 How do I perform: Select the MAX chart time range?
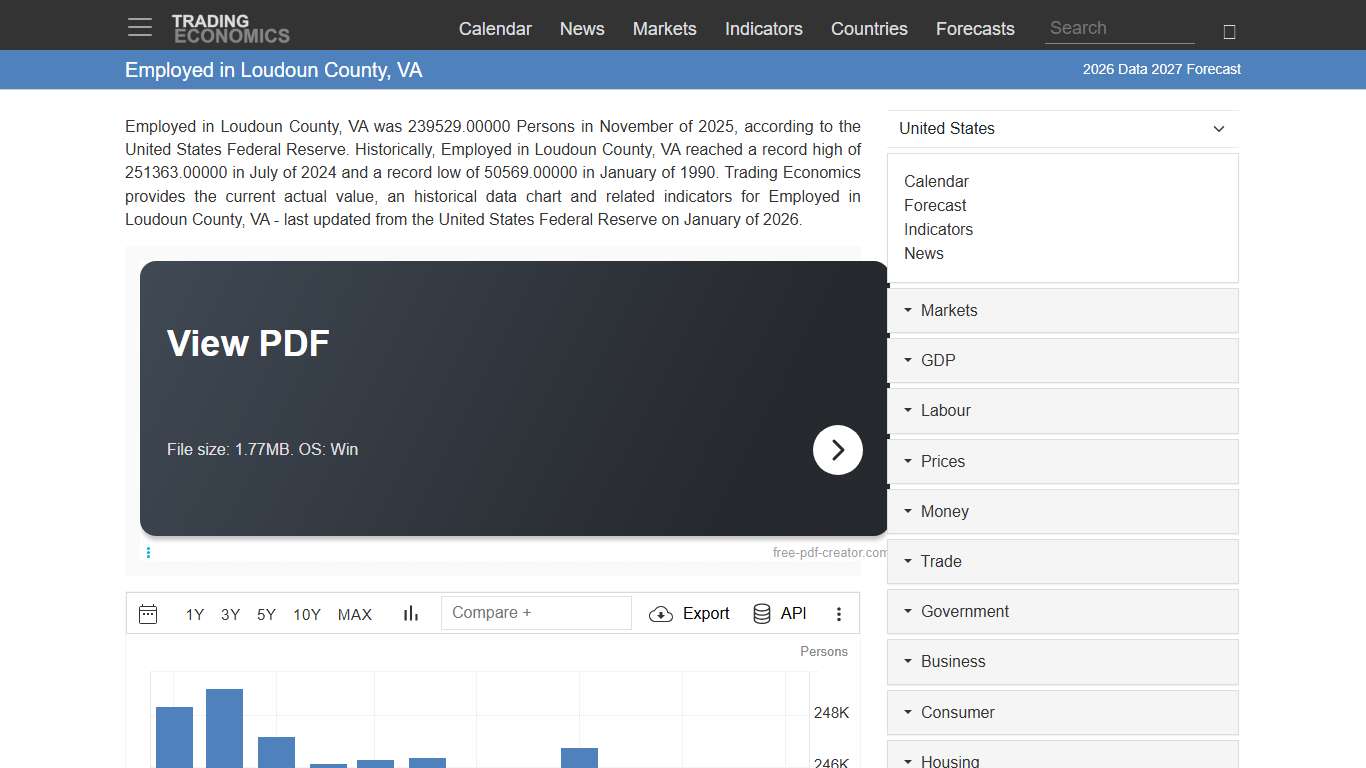[x=355, y=615]
